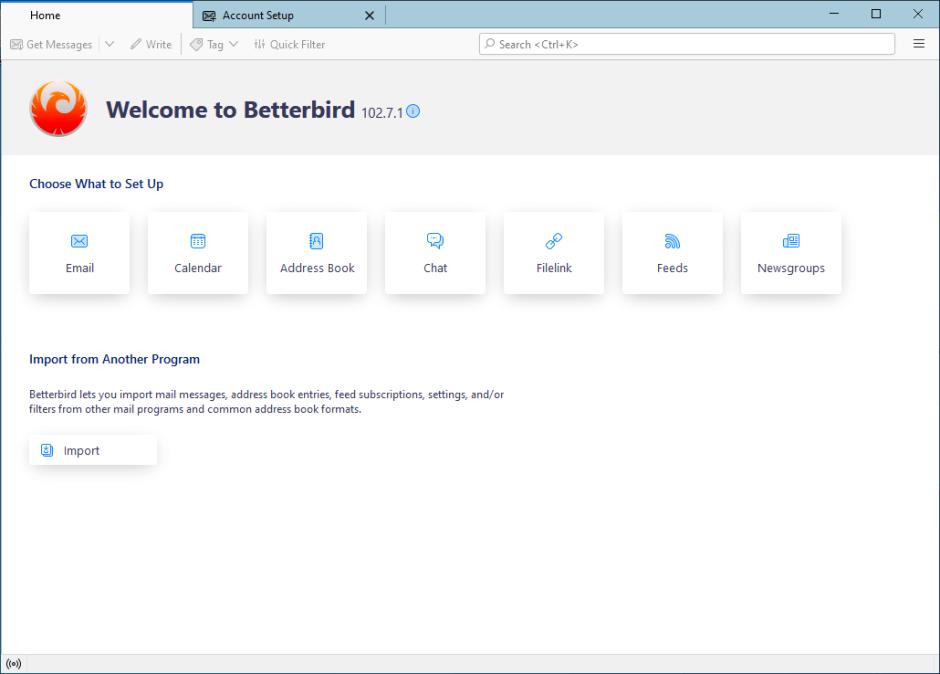Click the chat bubbles icon
This screenshot has height=674, width=940.
click(435, 241)
